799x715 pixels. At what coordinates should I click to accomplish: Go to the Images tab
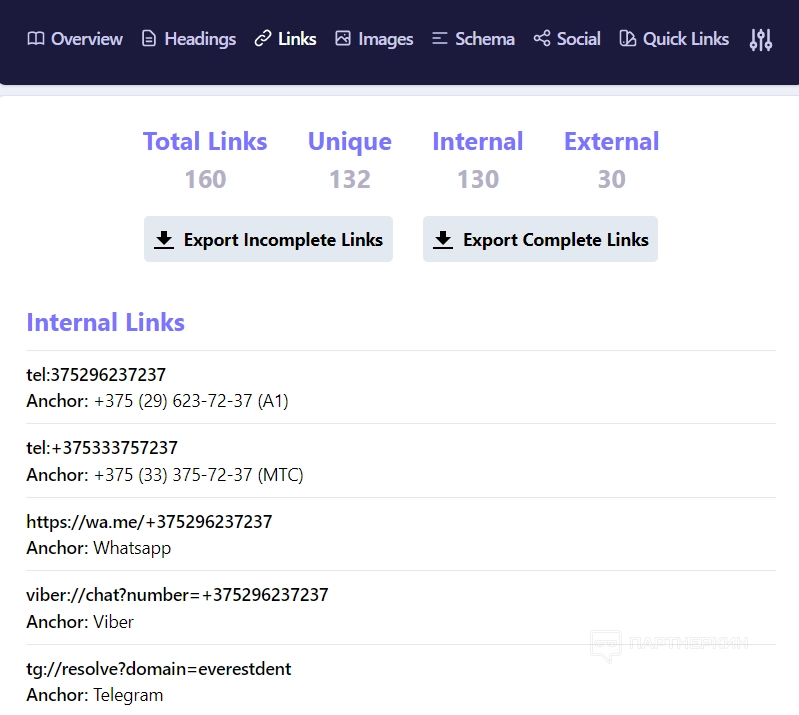[x=374, y=39]
